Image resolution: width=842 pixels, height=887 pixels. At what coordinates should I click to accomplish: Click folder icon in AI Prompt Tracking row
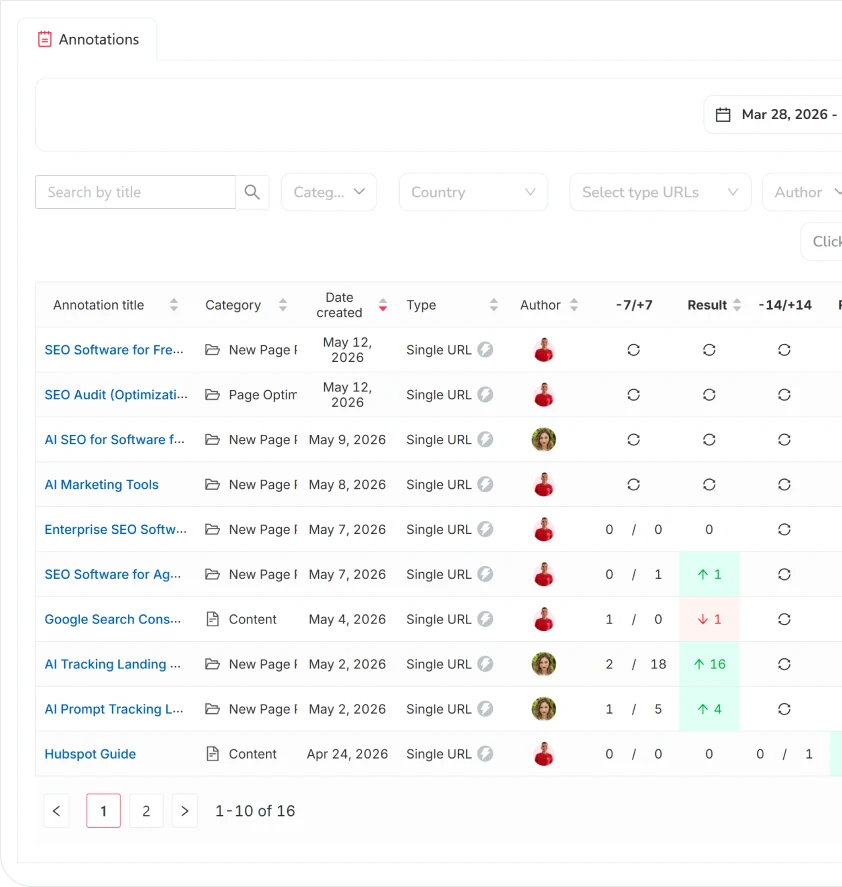coord(212,709)
